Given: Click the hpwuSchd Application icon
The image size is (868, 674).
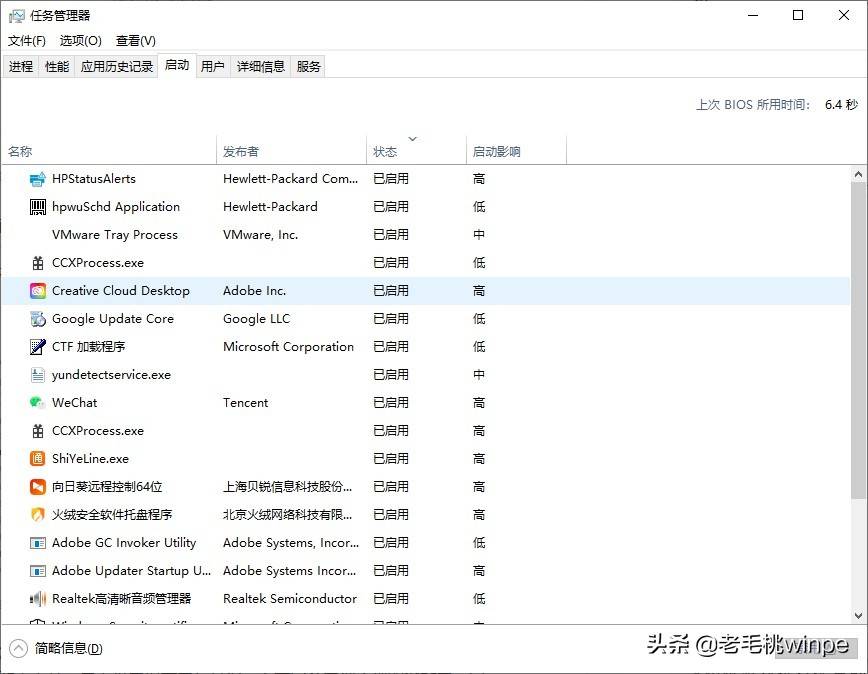Looking at the screenshot, I should (x=37, y=206).
